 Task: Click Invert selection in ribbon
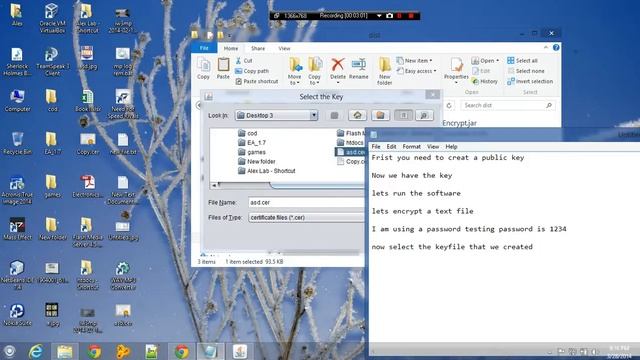530,82
